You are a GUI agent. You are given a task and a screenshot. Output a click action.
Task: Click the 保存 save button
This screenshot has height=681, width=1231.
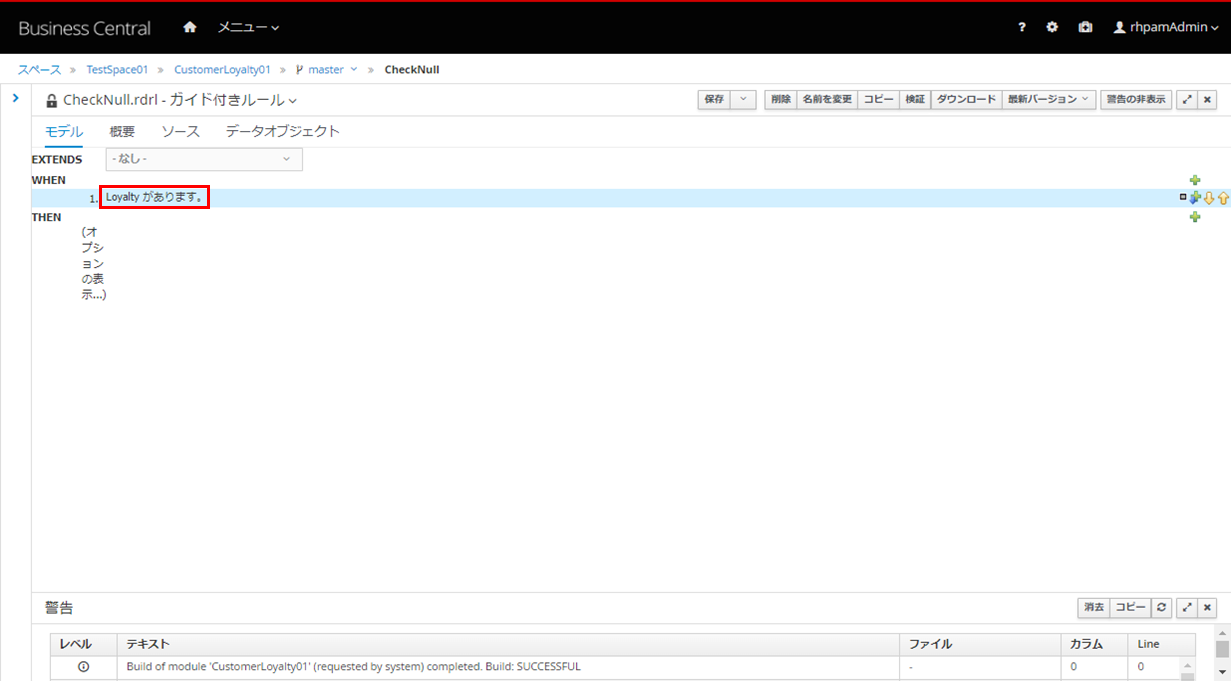pyautogui.click(x=714, y=100)
